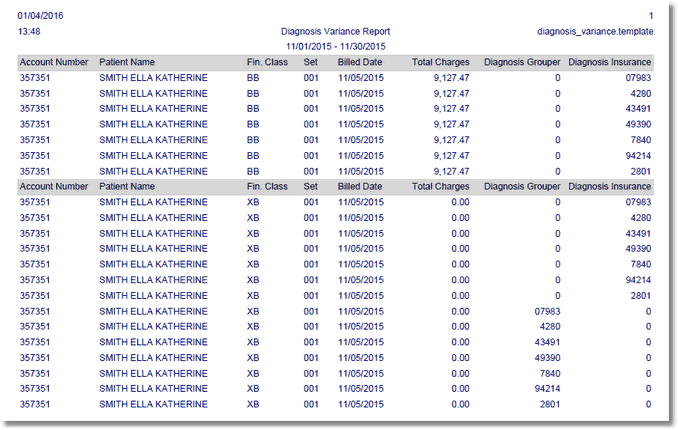Viewport: 678px width, 430px height.
Task: Click 43491 in the Diagnosis Grouper column
Action: click(x=547, y=342)
